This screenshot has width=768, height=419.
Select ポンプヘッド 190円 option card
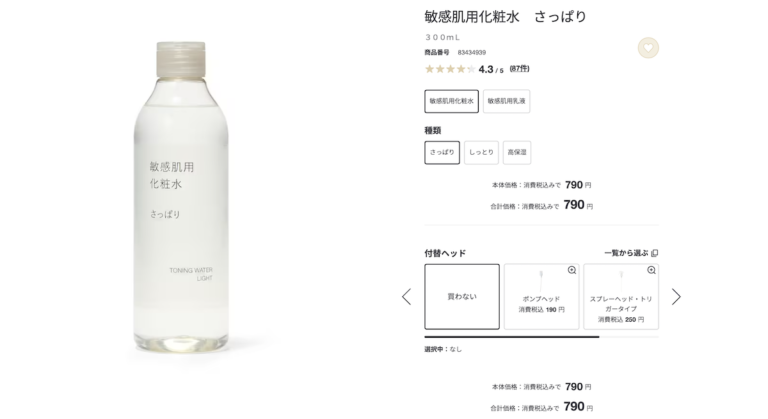click(541, 296)
